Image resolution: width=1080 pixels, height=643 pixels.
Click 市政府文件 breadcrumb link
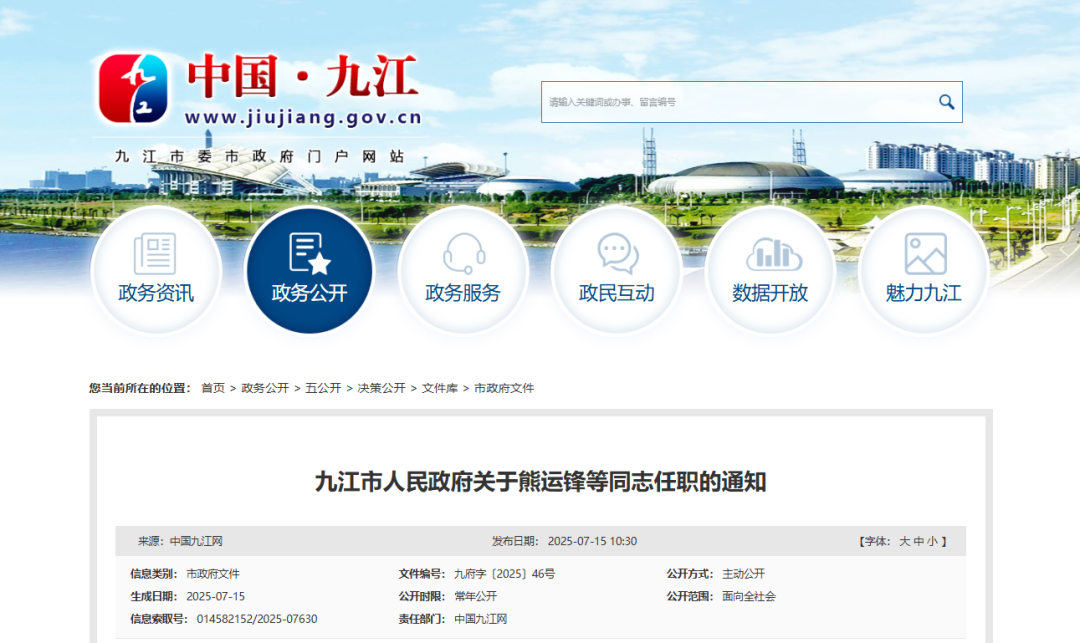504,388
